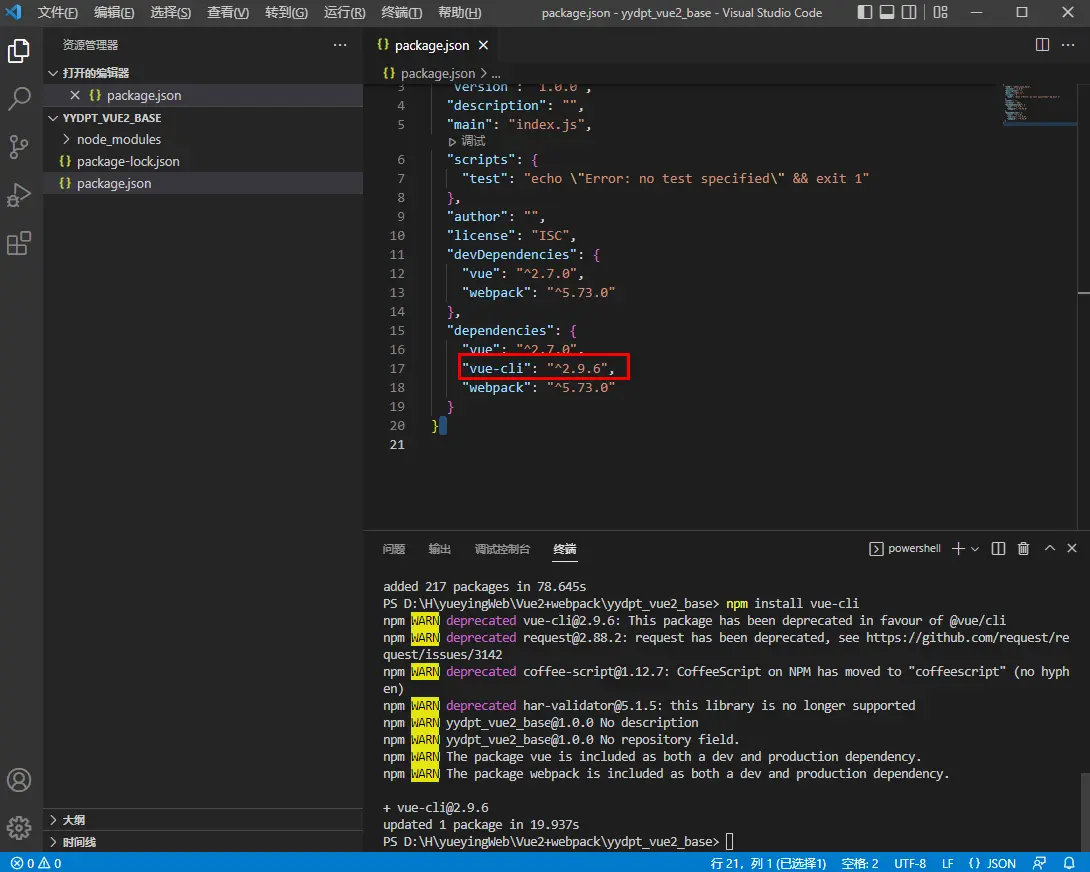Open package-lock.json in the explorer
The width and height of the screenshot is (1090, 872).
click(128, 161)
